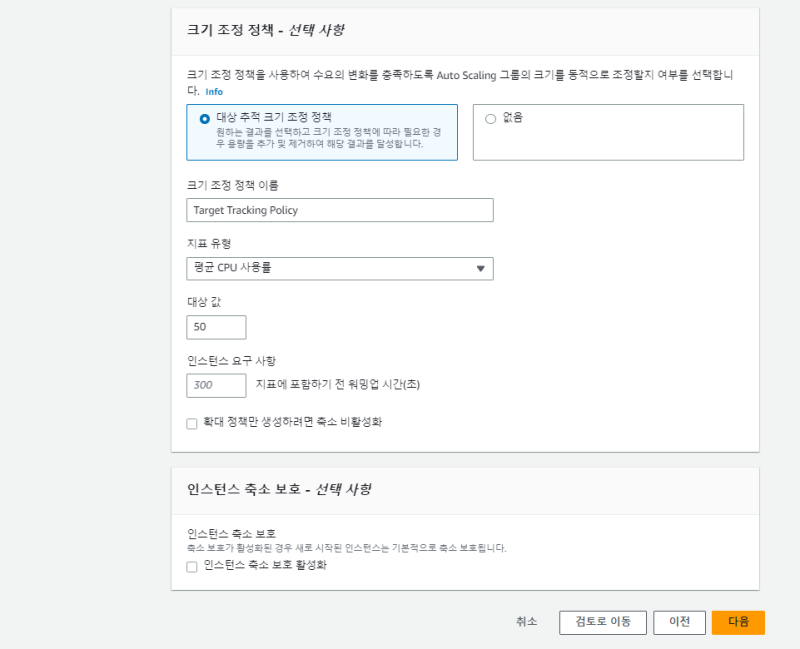Click the '지표에 포함하기 전 워밍업 시간(초)' text
This screenshot has width=800, height=649.
click(337, 385)
